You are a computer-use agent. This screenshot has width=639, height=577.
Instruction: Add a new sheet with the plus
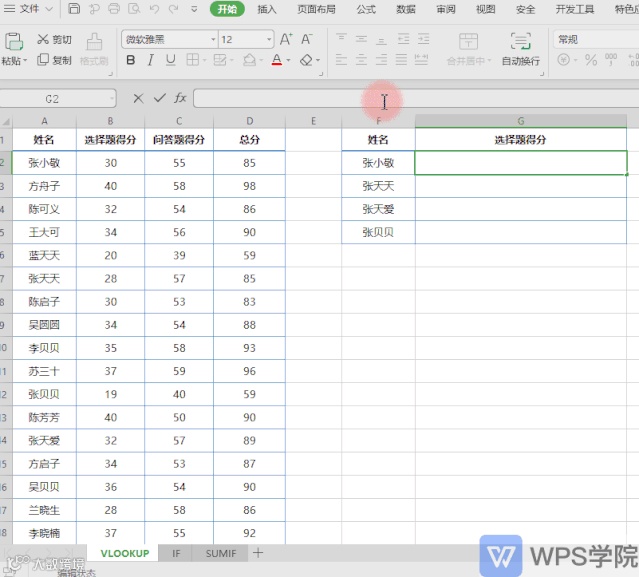click(x=258, y=553)
